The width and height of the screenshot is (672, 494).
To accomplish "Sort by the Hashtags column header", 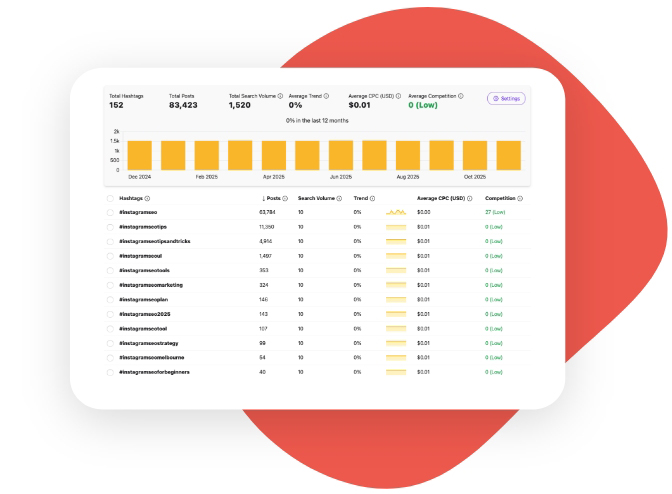I will [x=131, y=198].
